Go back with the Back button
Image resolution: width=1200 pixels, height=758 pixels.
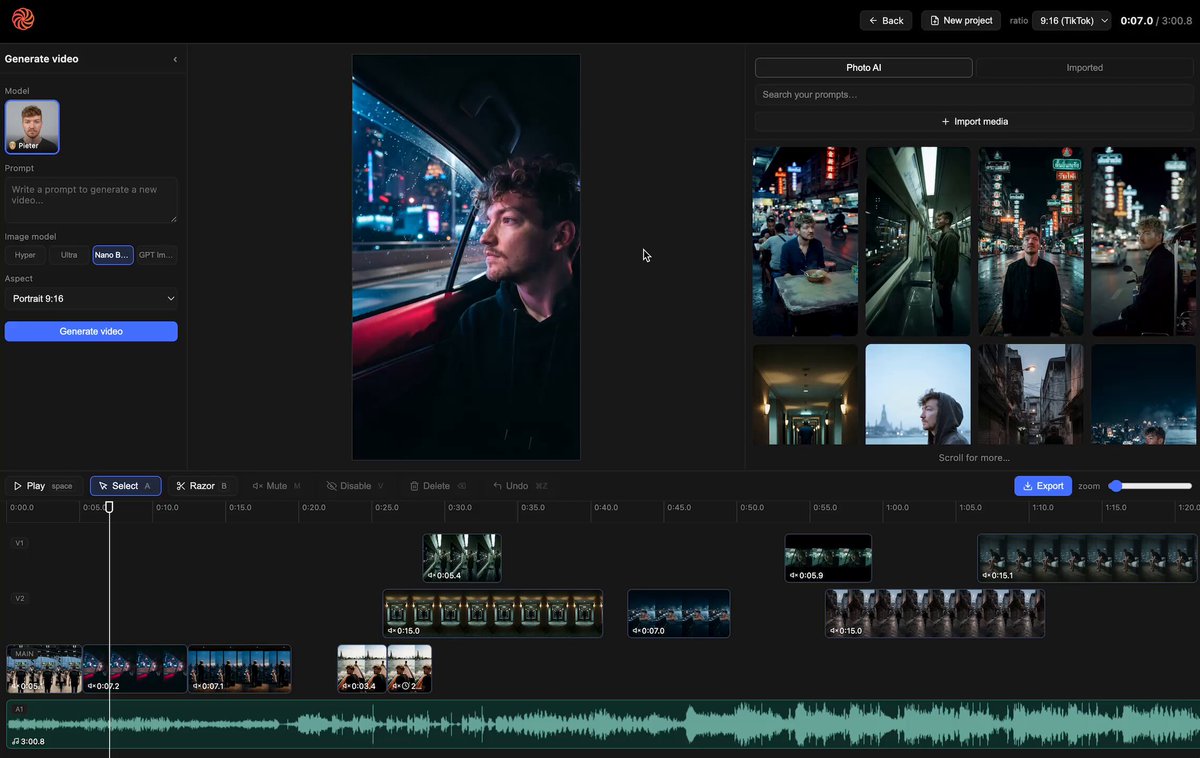coord(886,20)
